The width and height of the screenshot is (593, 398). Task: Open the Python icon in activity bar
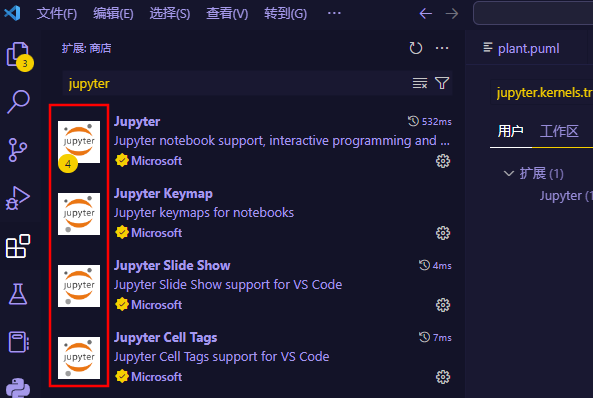coord(18,388)
